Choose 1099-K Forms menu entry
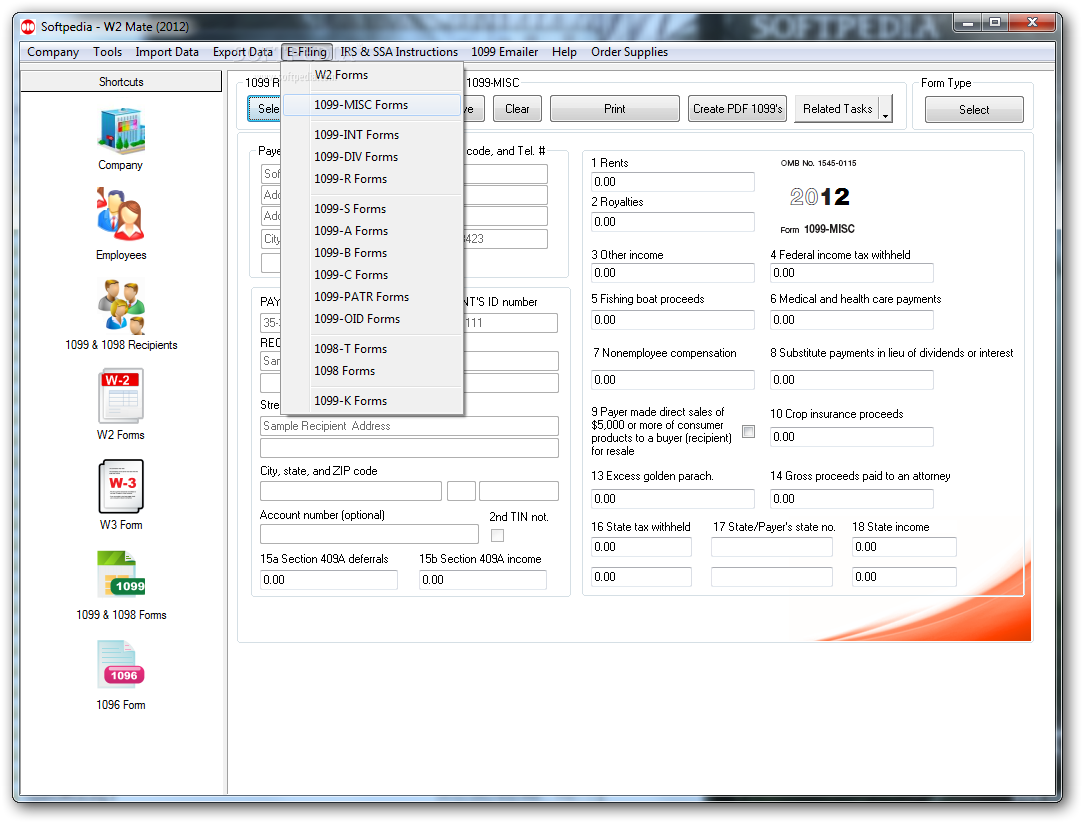This screenshot has width=1083, height=823. click(373, 400)
